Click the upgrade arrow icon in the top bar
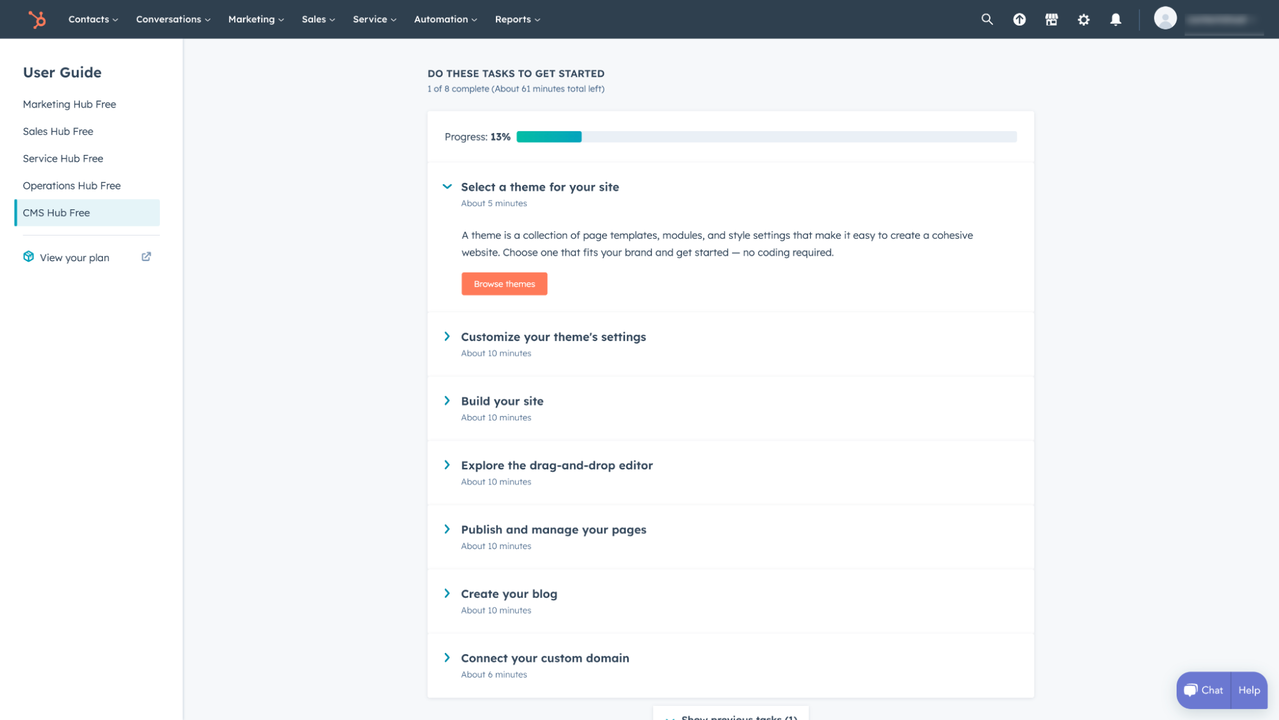This screenshot has height=720, width=1279. pos(1019,19)
